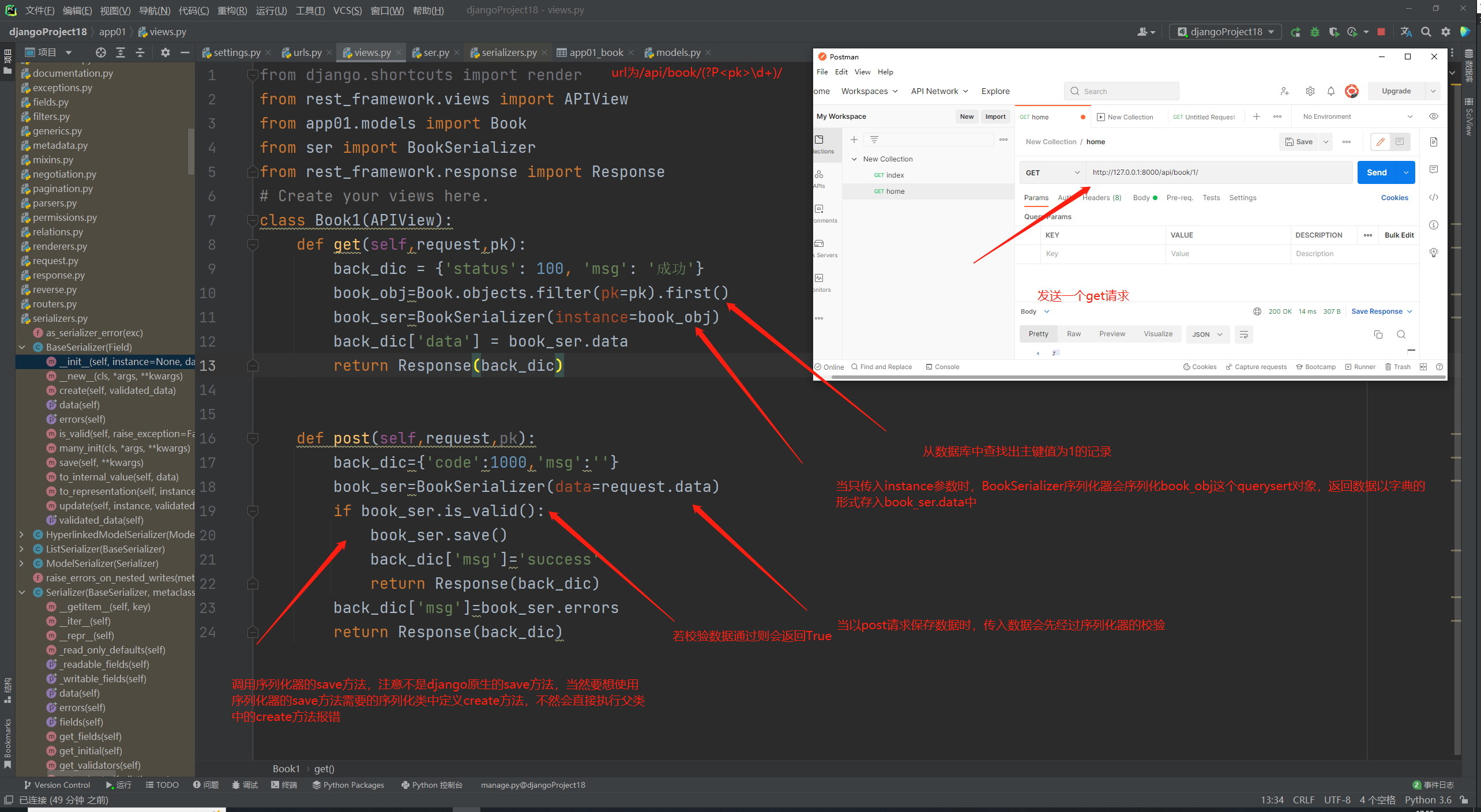The height and width of the screenshot is (812, 1481).
Task: Toggle Postman Online status indicator
Action: pos(829,367)
